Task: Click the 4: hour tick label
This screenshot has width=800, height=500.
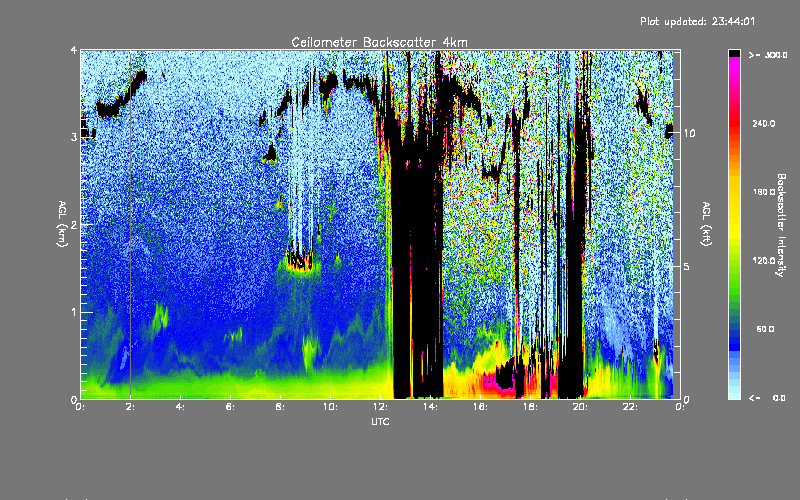Action: coord(180,407)
